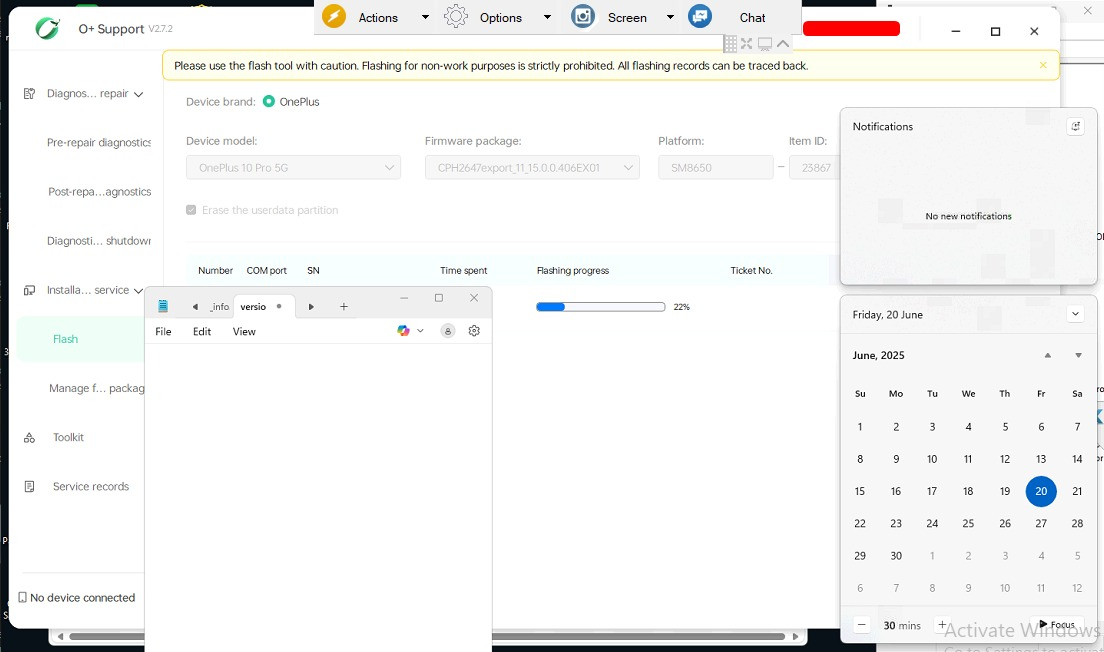
Task: Open the File menu in Notepad
Action: tap(163, 332)
